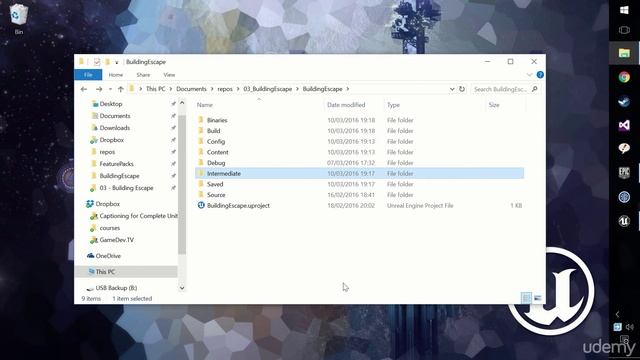Go forward with the forward arrow

tap(99, 89)
